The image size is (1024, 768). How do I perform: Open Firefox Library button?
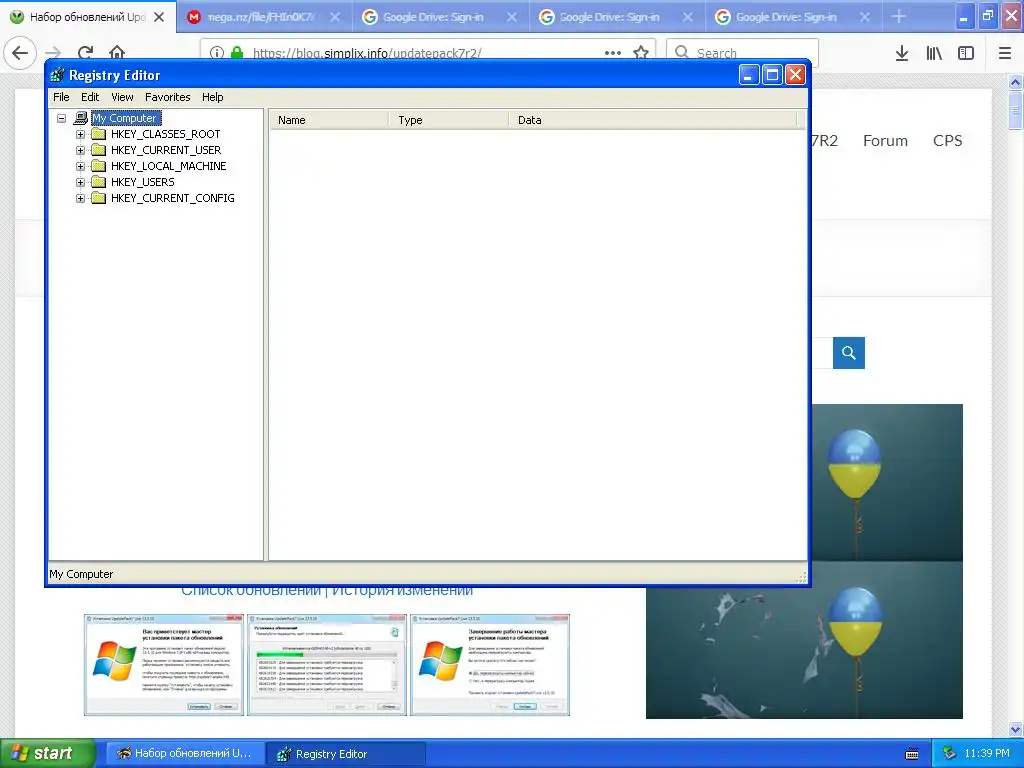pos(934,53)
